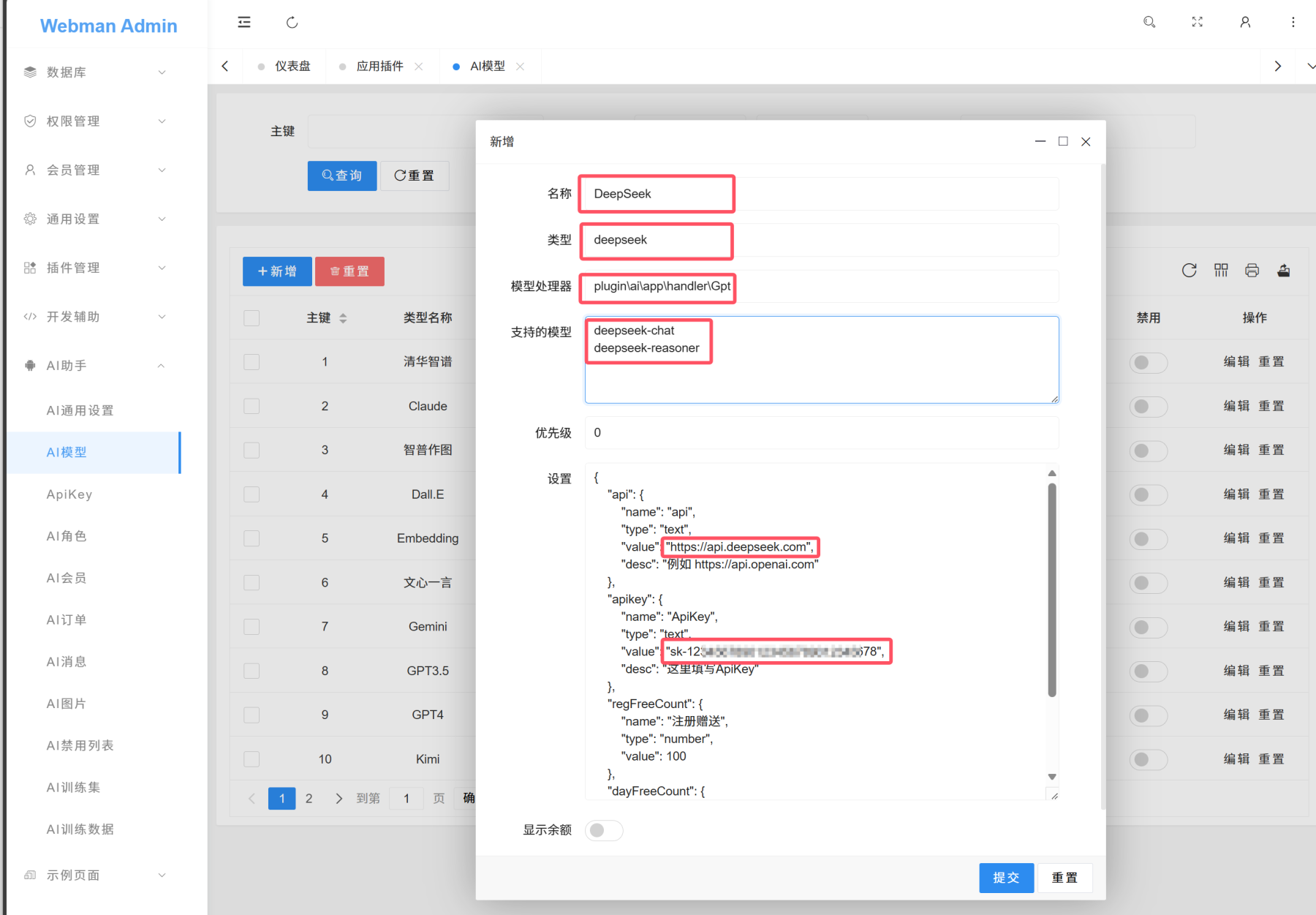The width and height of the screenshot is (1316, 915).
Task: Click the 权限管理 shield icon
Action: pyautogui.click(x=30, y=121)
